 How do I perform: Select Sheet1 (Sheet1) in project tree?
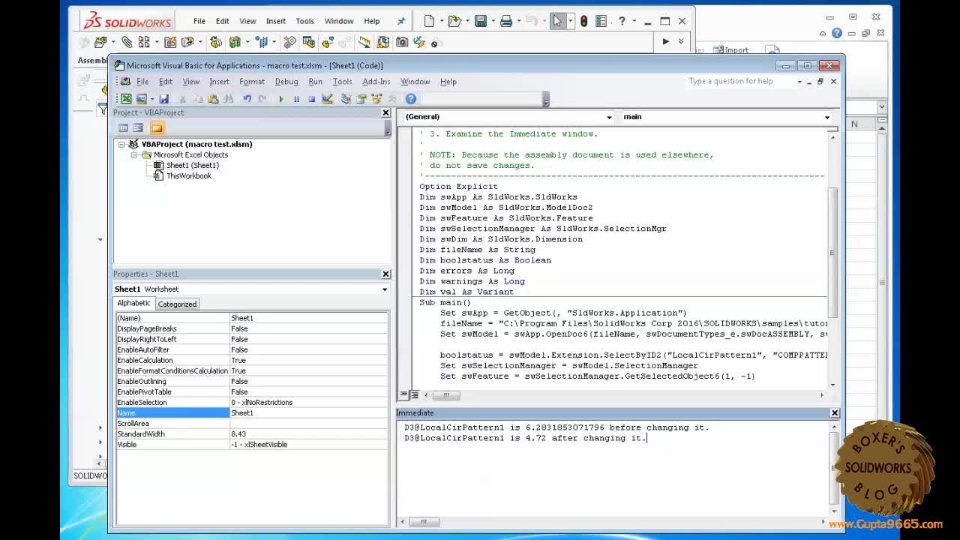click(192, 165)
